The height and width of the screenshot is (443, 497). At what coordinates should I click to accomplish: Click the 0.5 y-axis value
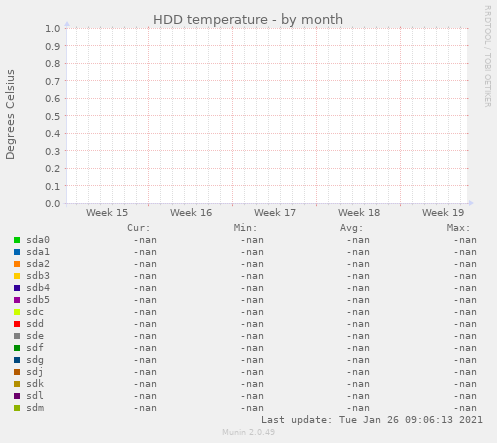(x=53, y=116)
